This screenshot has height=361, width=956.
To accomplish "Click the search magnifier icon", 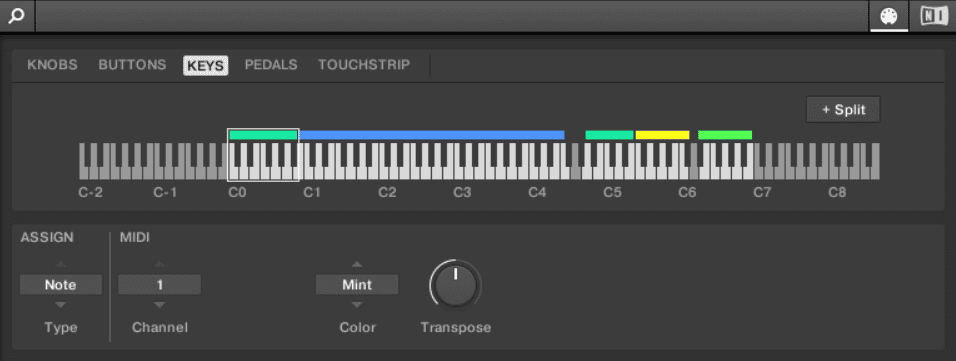I will (x=16, y=16).
